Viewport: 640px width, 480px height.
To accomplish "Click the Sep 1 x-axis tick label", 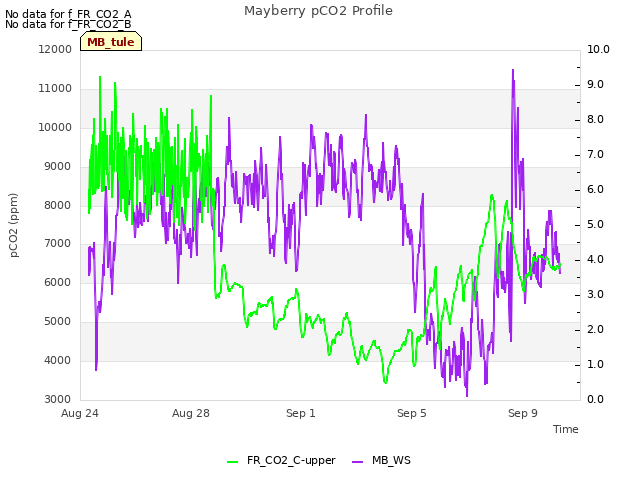I will click(301, 413).
